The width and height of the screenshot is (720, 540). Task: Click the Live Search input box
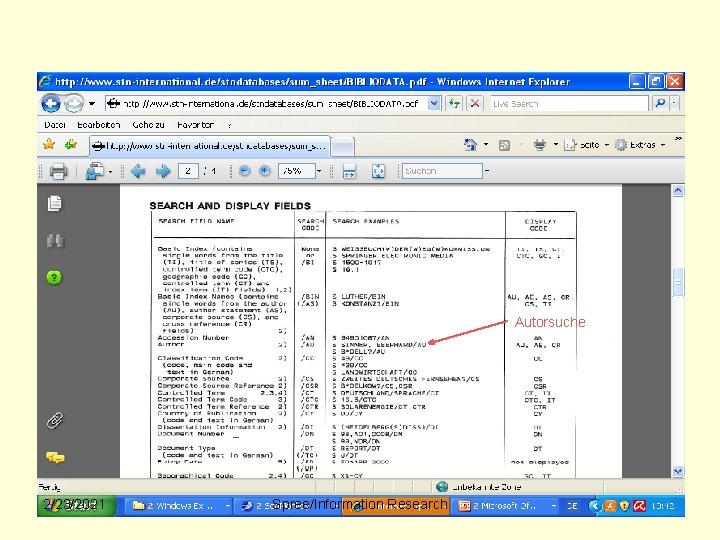[x=569, y=104]
